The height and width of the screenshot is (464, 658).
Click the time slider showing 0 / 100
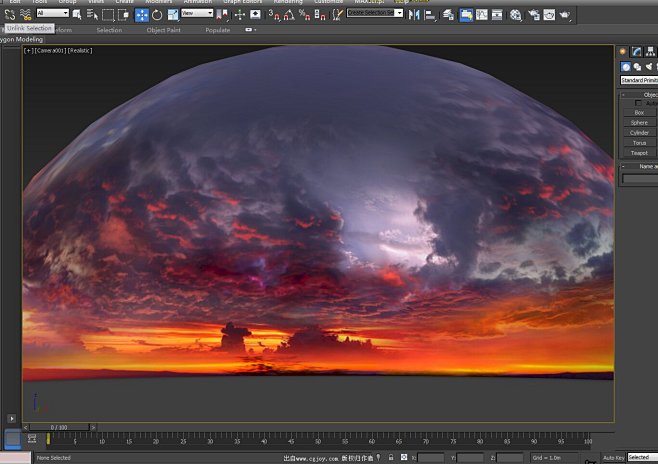(59, 427)
